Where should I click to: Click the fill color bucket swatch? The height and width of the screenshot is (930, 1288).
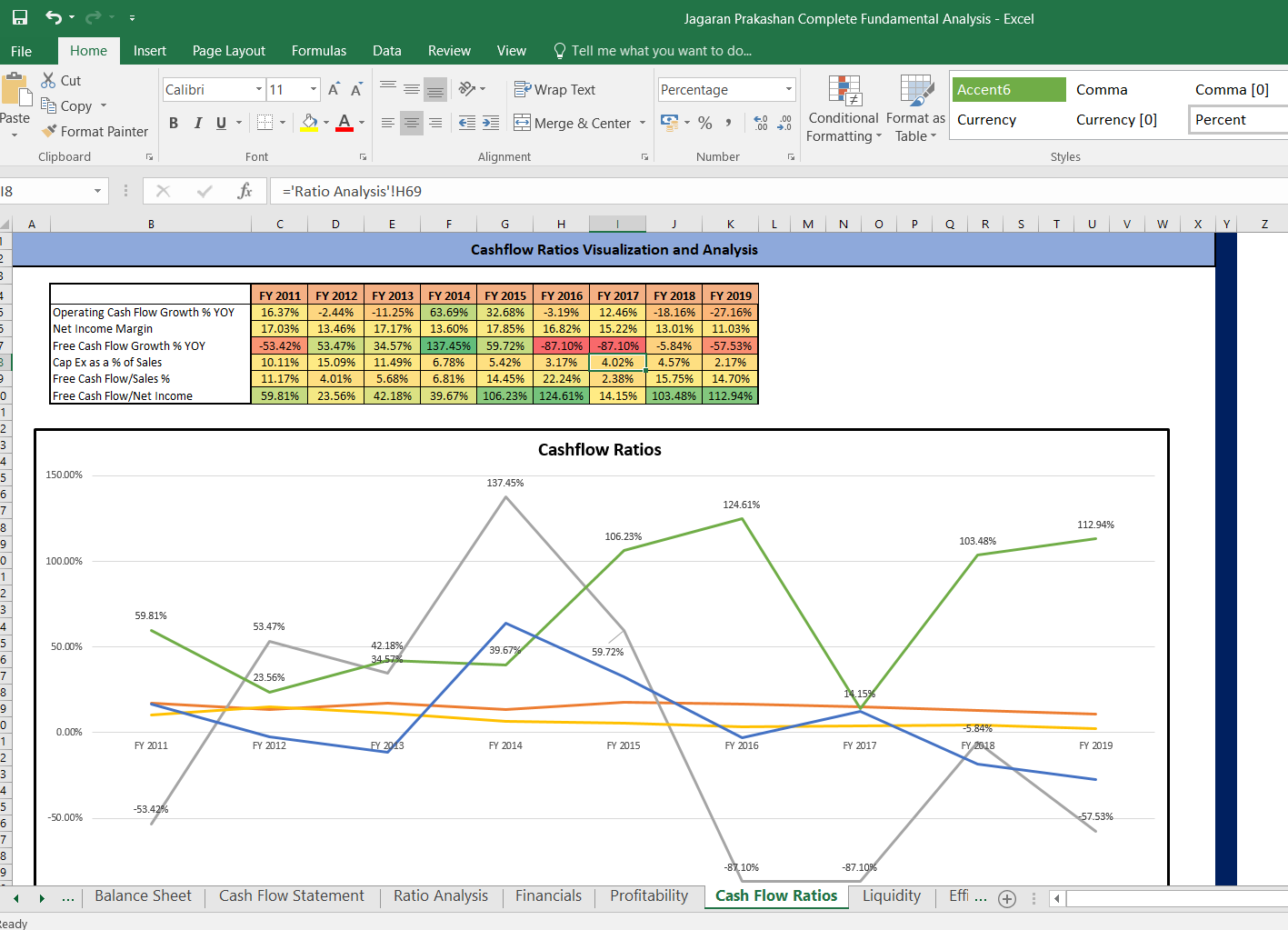point(309,123)
